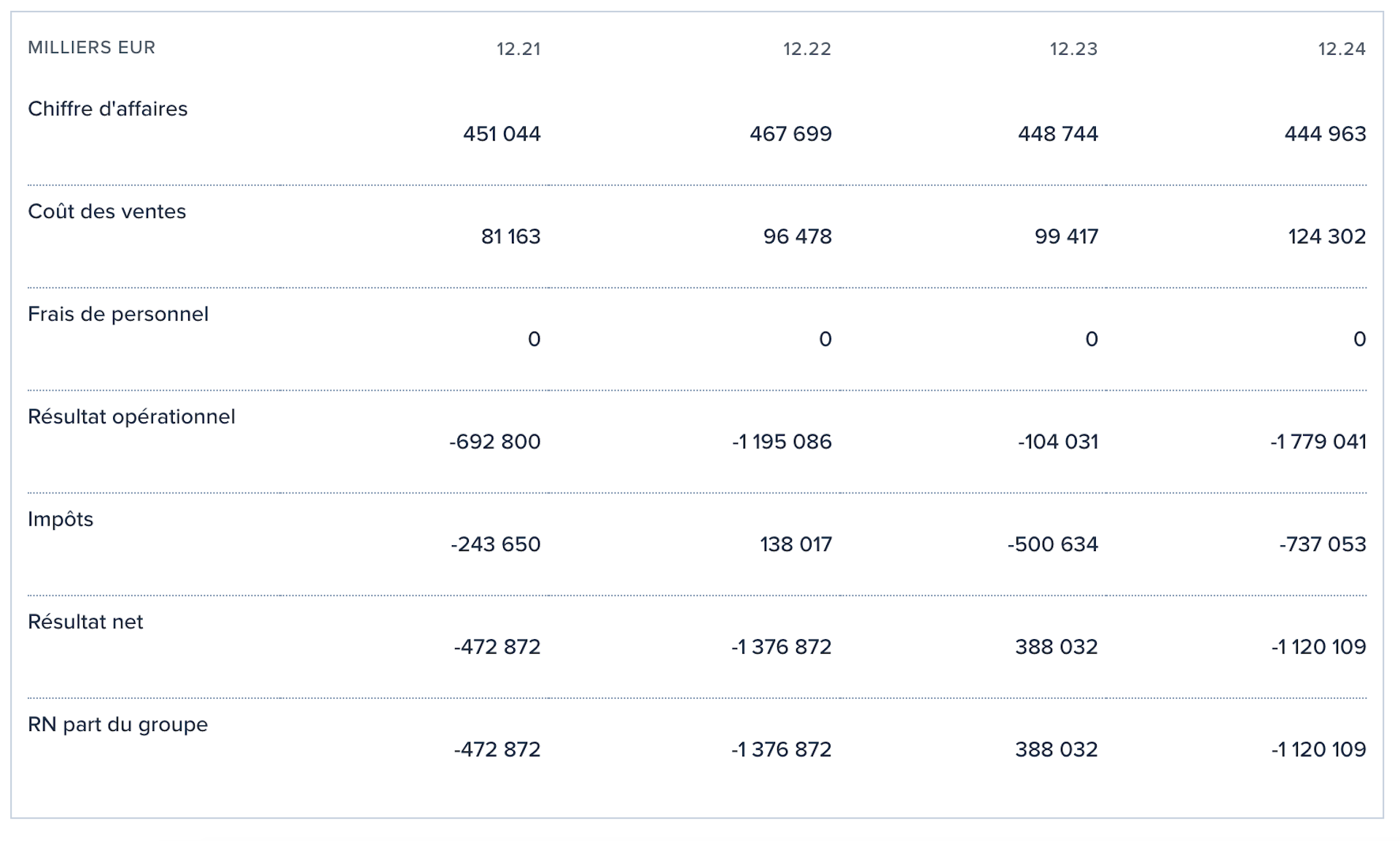This screenshot has height=841, width=1400.
Task: Select the Chiffre d'affaires row label
Action: coord(108,109)
